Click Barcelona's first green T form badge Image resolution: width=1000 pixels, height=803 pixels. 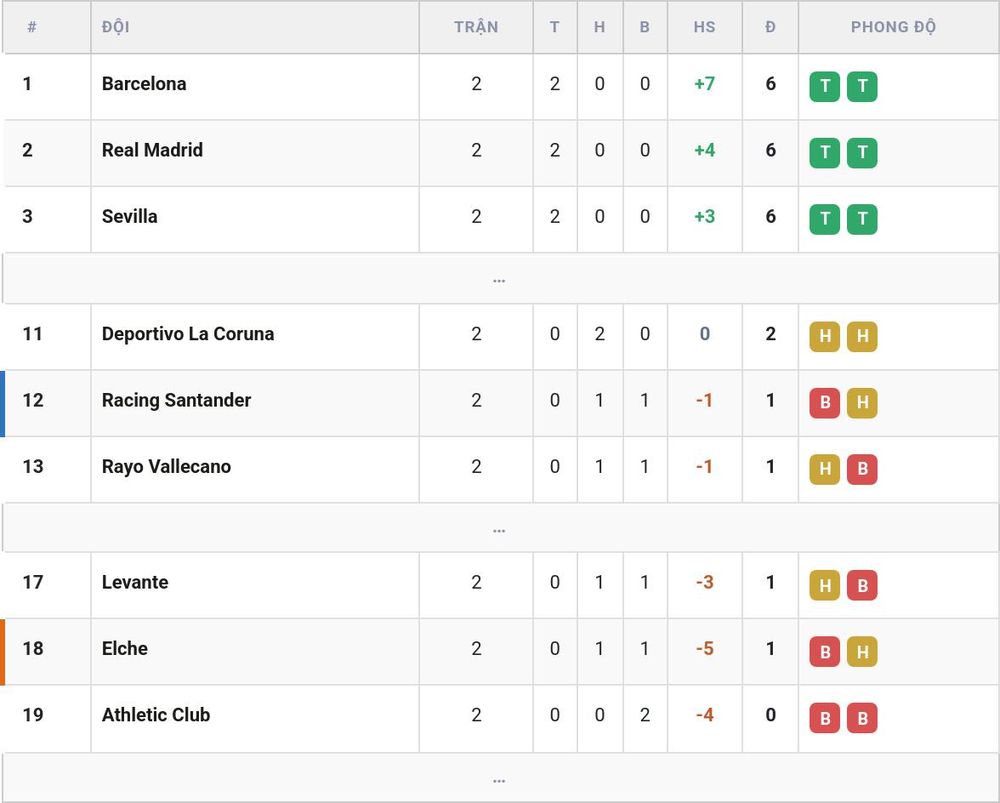825,86
